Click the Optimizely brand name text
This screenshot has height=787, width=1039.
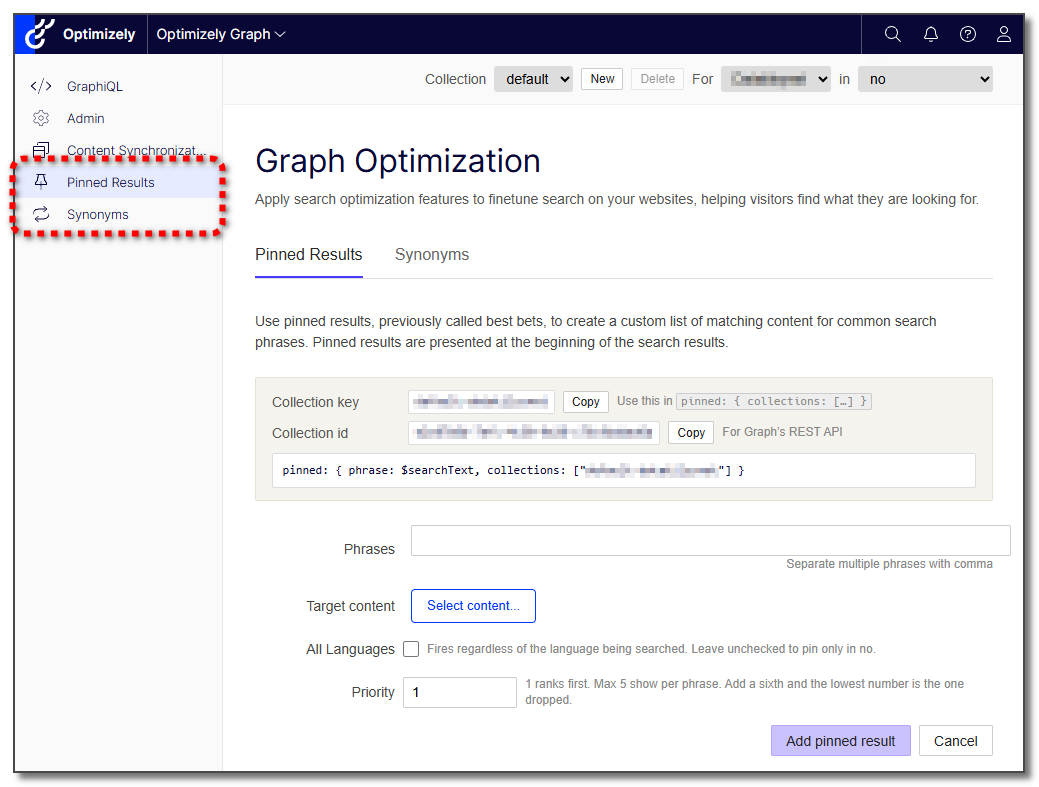click(99, 34)
